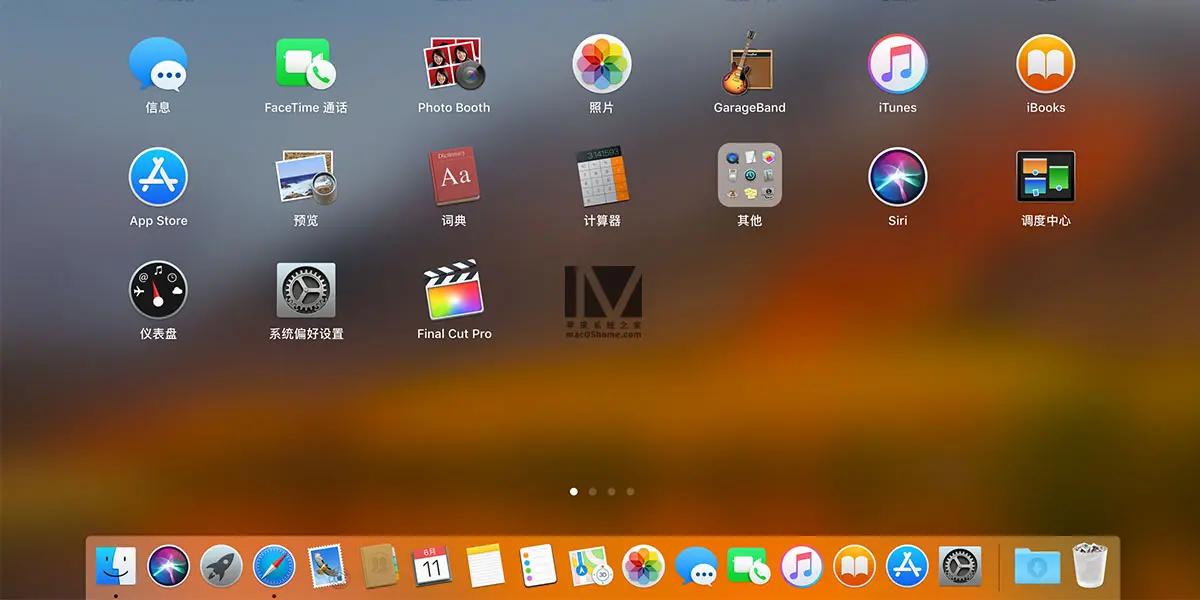This screenshot has width=1200, height=600.
Task: Open the Trash in the Dock
Action: tap(1089, 565)
